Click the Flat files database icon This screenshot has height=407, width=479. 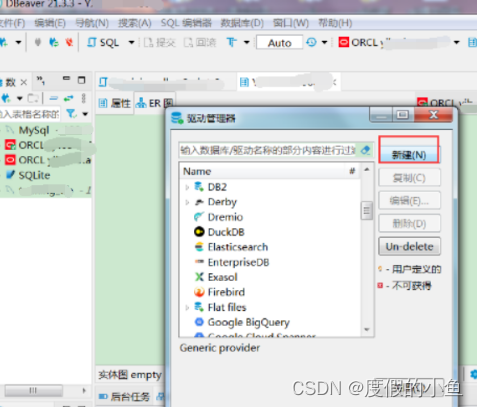tap(199, 307)
